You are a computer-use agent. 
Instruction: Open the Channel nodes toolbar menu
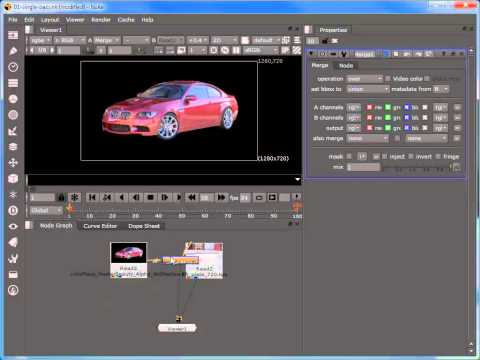[13, 83]
